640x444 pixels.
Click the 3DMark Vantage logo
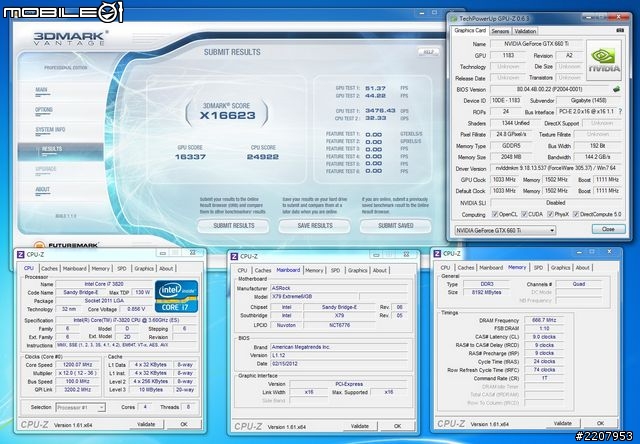point(70,38)
